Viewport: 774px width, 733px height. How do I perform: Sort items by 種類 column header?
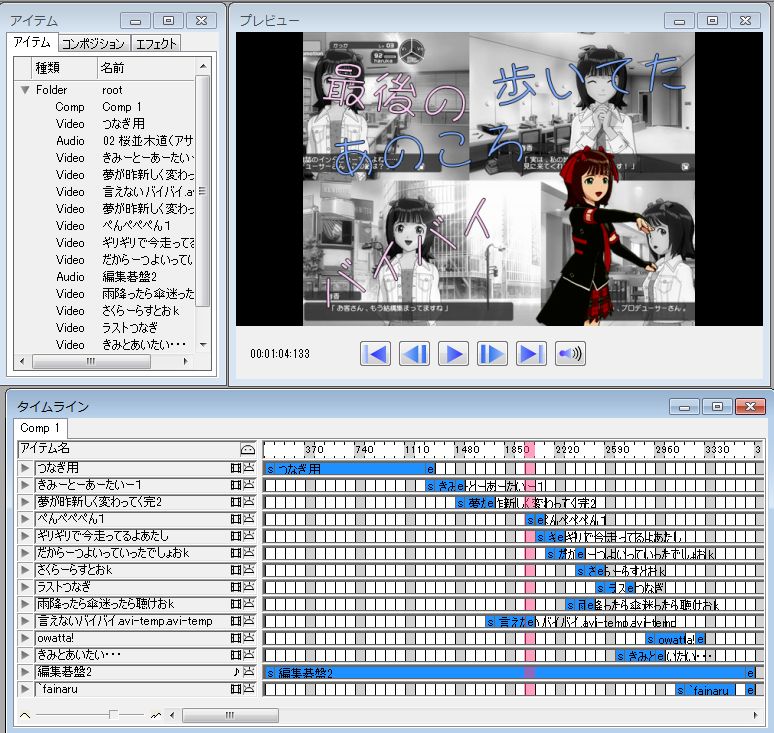coord(64,68)
